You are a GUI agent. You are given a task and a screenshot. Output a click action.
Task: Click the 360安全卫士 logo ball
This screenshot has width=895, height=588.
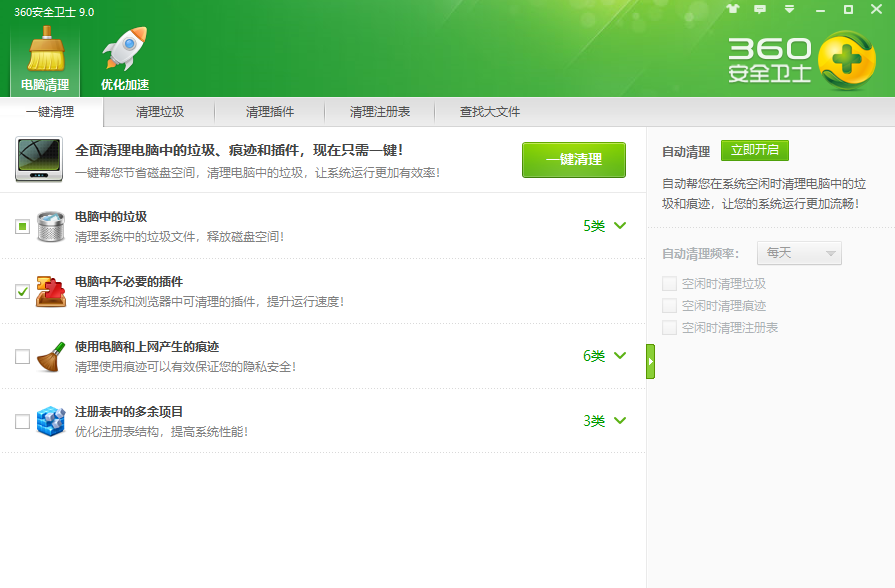pos(846,60)
